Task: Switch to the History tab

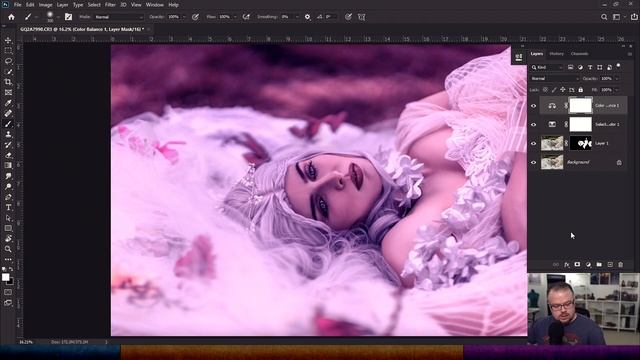Action: point(556,54)
